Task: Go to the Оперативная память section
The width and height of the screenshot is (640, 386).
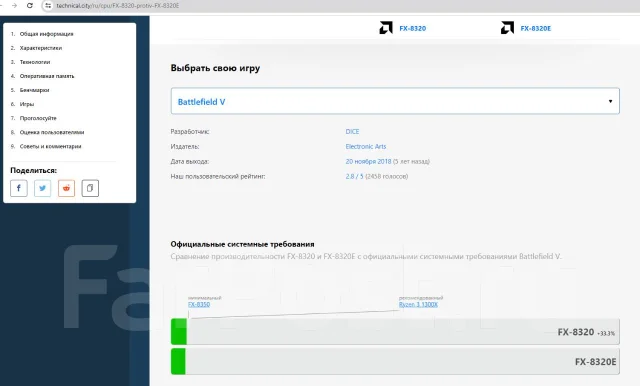Action: 47,76
